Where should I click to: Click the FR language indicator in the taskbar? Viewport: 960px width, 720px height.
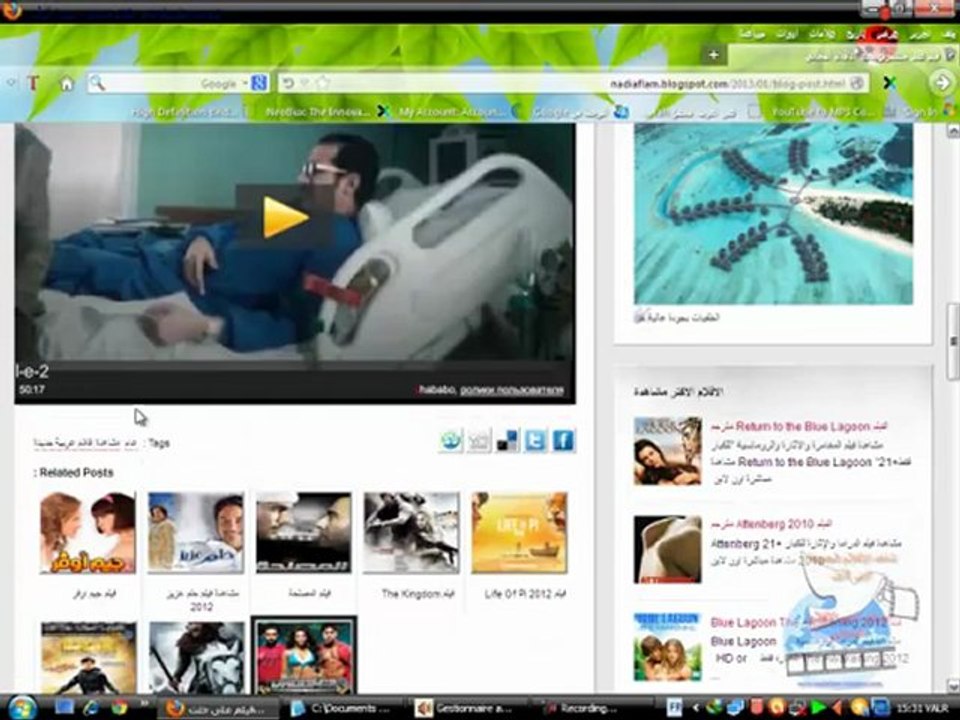[674, 708]
